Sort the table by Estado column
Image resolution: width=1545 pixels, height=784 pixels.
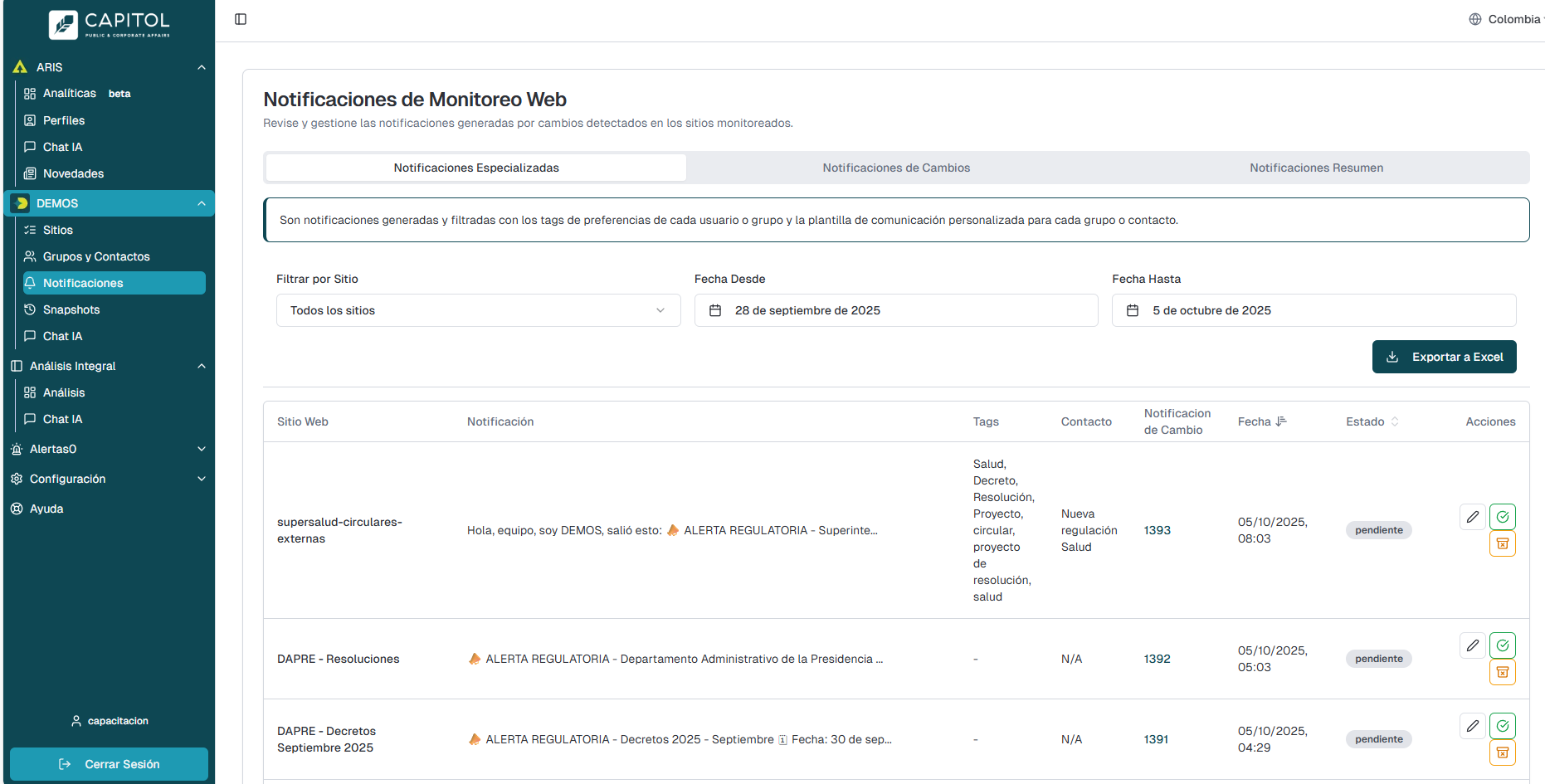1372,421
